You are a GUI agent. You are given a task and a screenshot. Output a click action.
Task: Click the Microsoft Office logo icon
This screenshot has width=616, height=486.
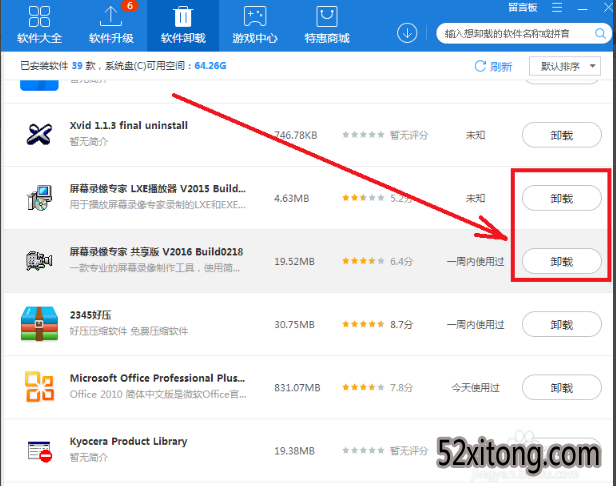point(39,387)
